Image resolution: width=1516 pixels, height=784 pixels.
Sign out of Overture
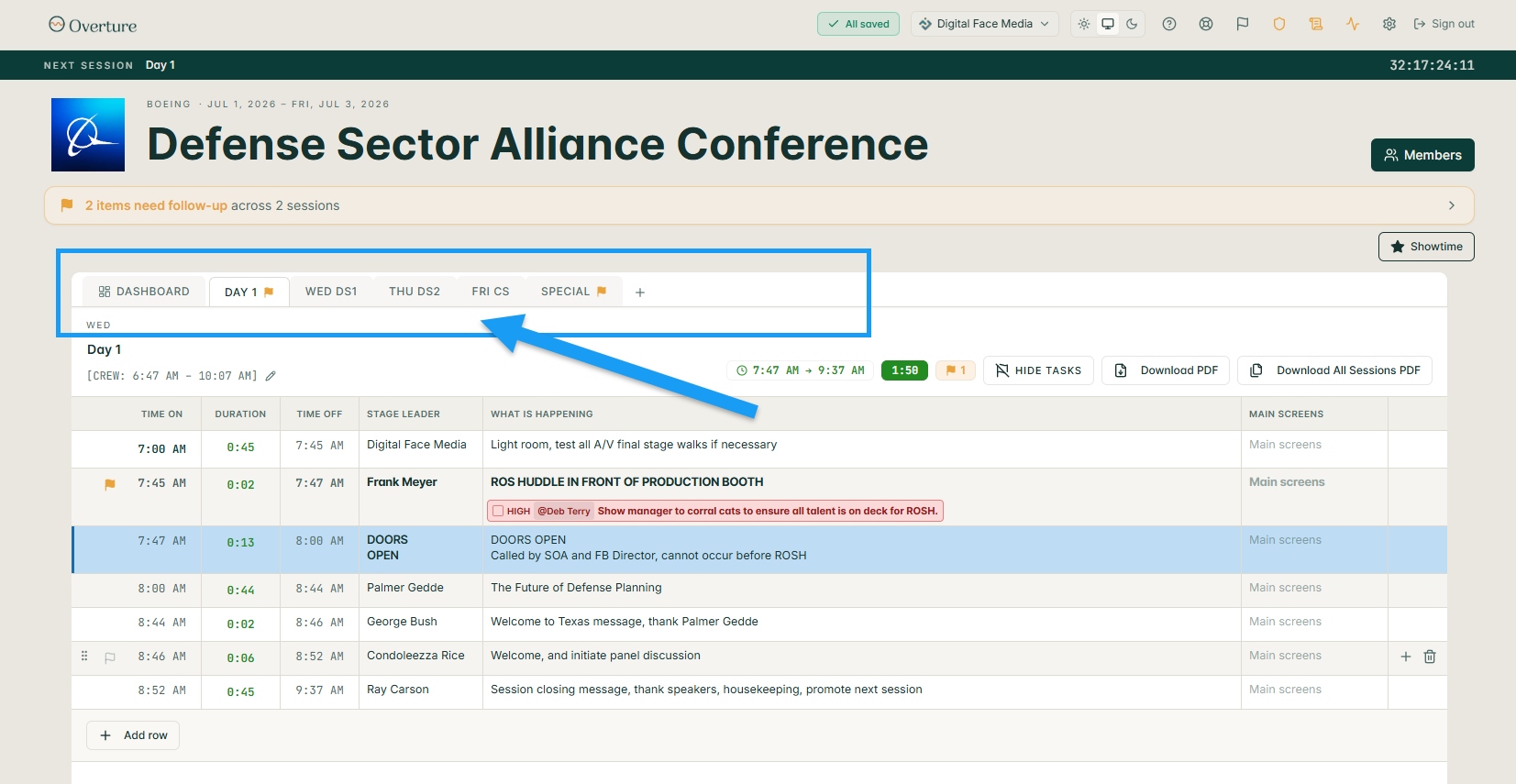point(1444,24)
